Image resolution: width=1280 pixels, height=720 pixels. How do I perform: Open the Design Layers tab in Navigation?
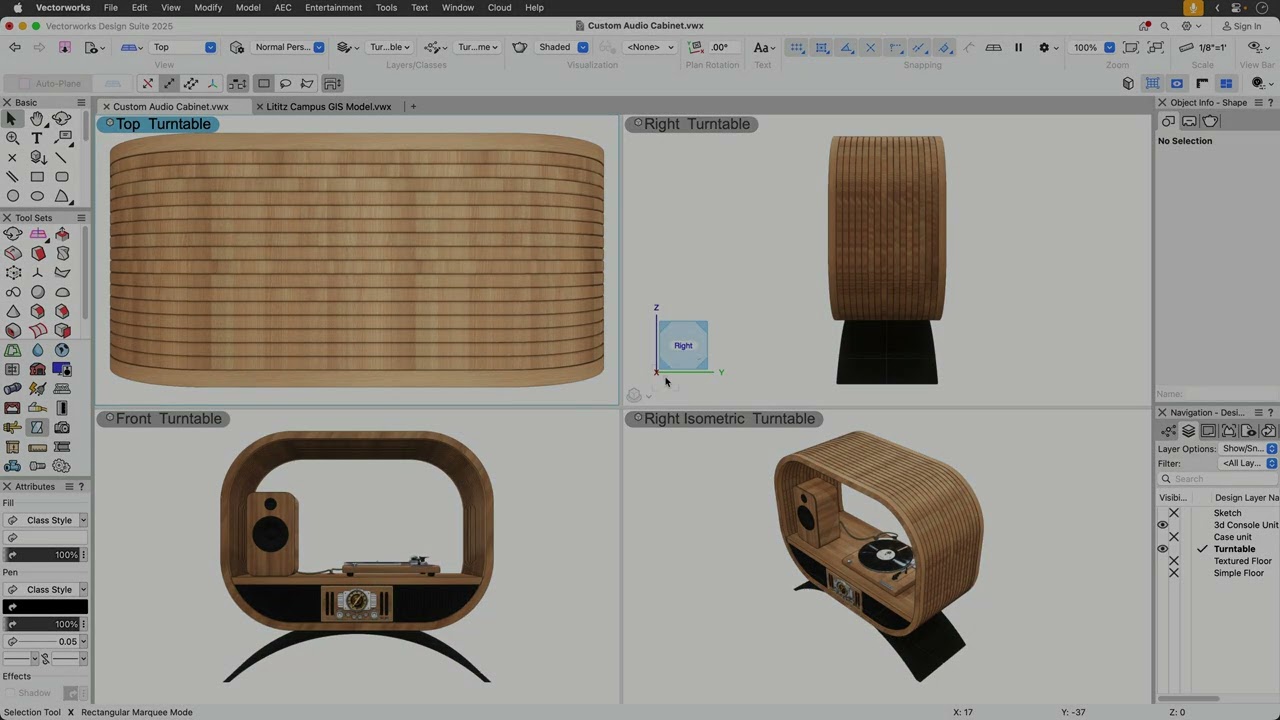(x=1188, y=431)
